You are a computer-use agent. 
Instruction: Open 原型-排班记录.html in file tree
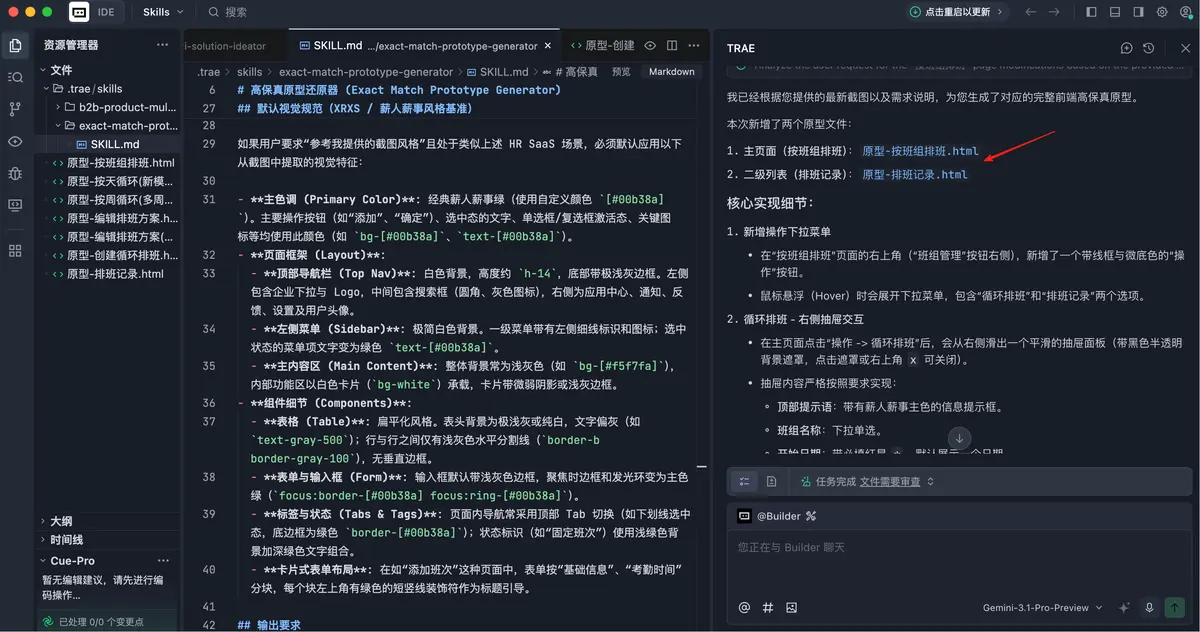(x=115, y=274)
